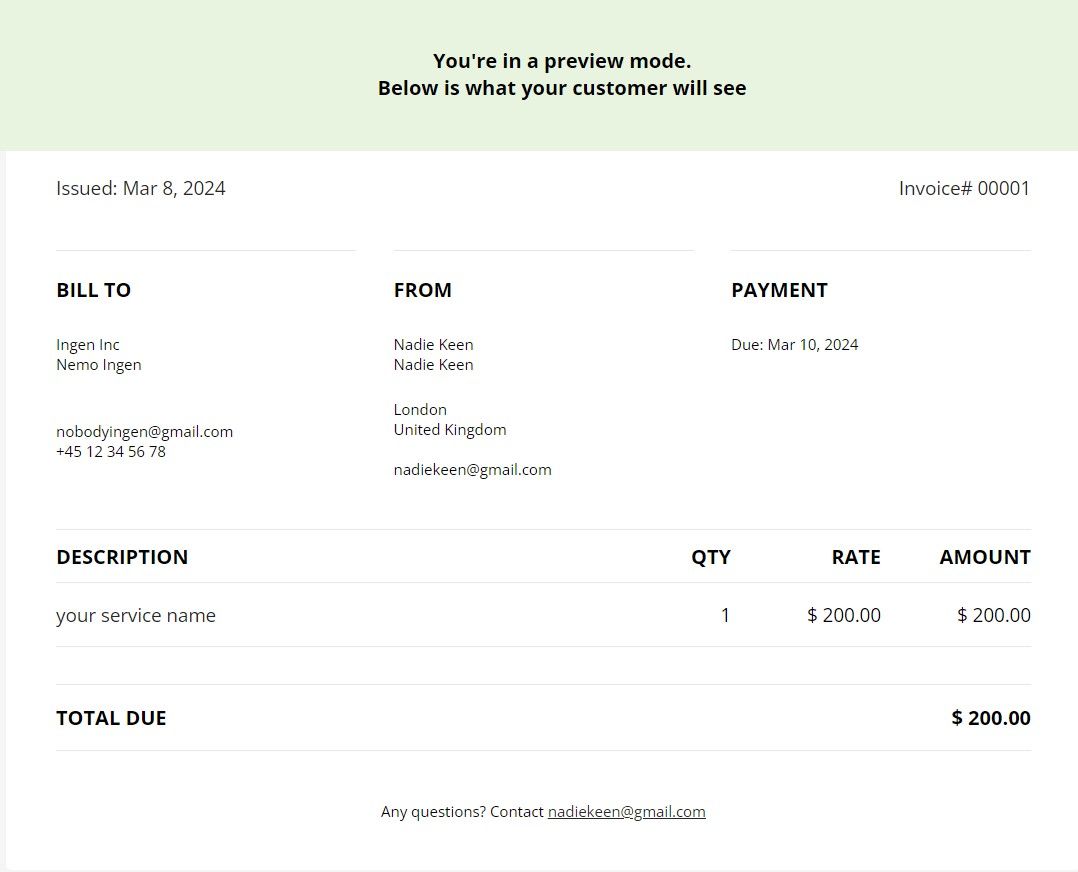Click the 'You're in a preview mode.' banner text
This screenshot has width=1078, height=872.
tap(562, 61)
